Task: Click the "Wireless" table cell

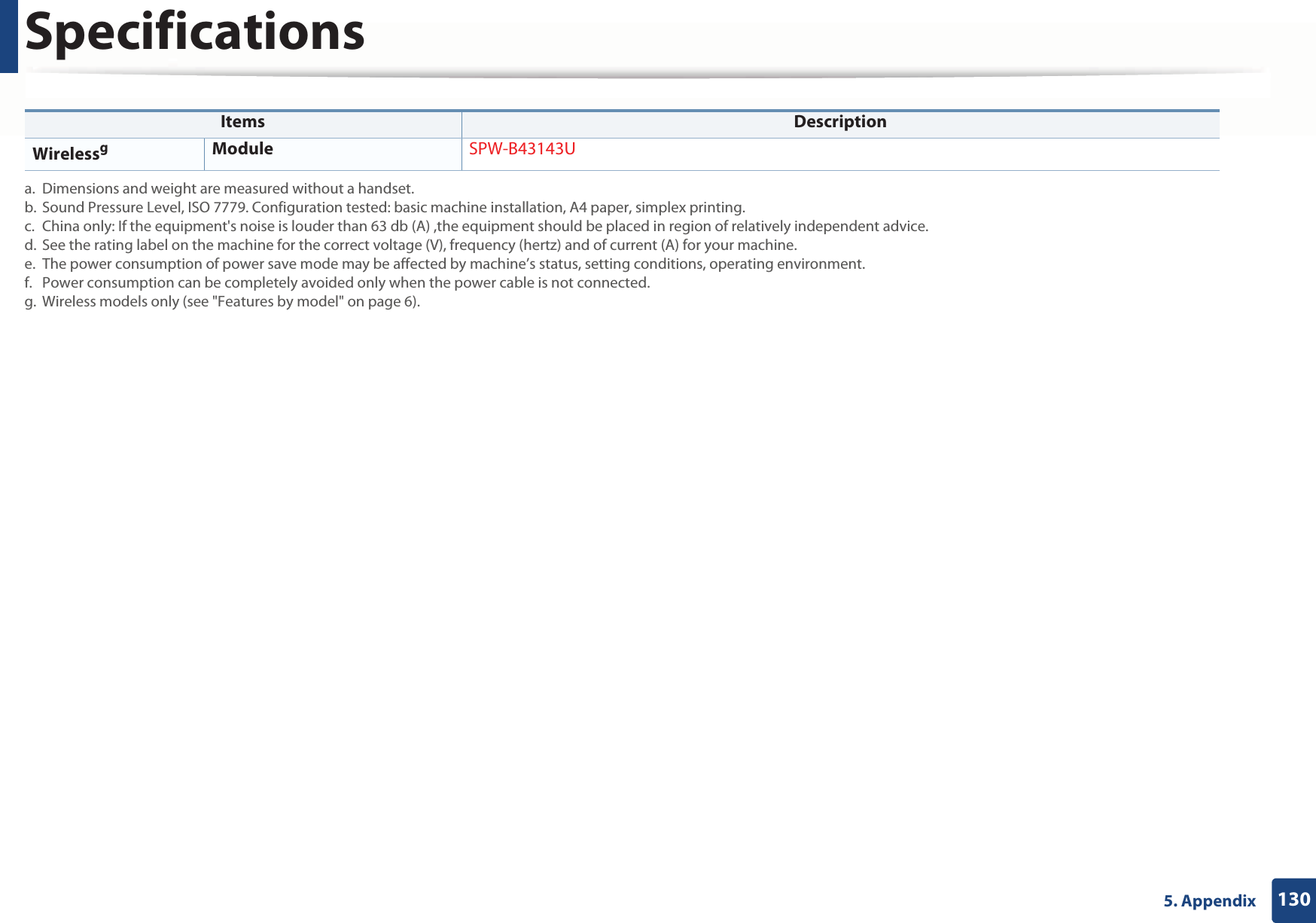Action: (114, 154)
